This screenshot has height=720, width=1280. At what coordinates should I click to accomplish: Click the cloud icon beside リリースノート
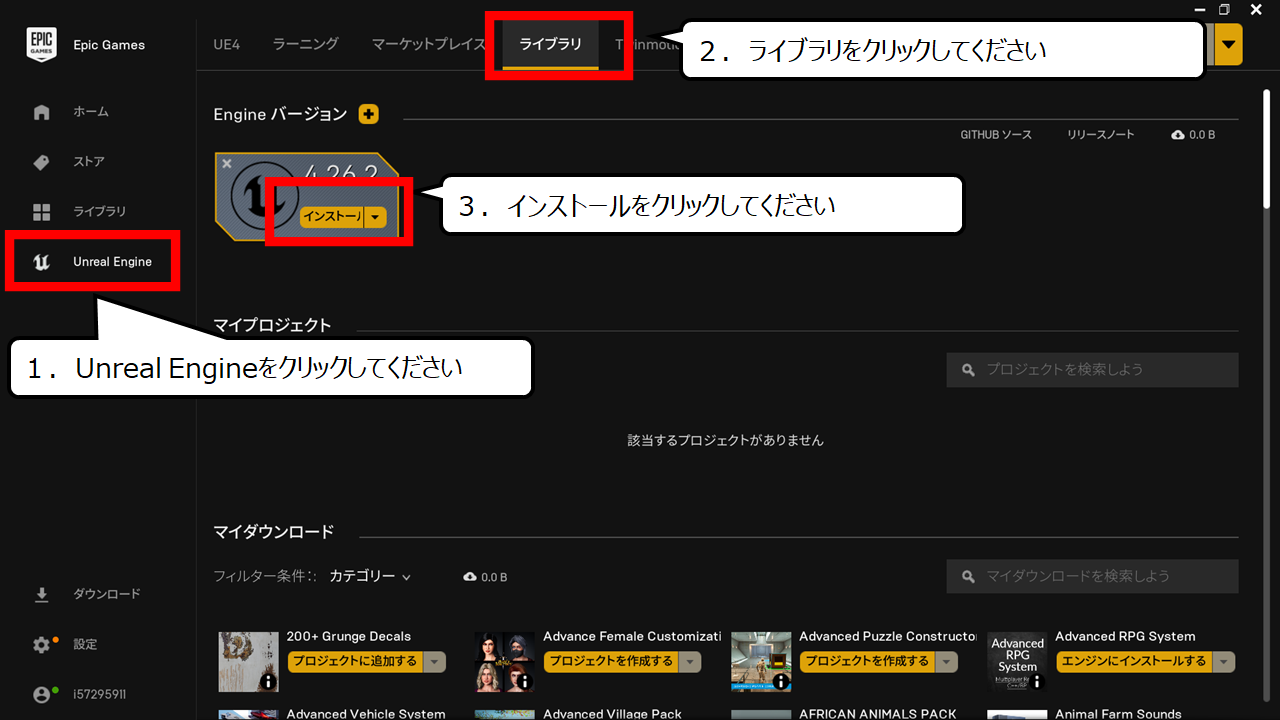coord(1178,135)
